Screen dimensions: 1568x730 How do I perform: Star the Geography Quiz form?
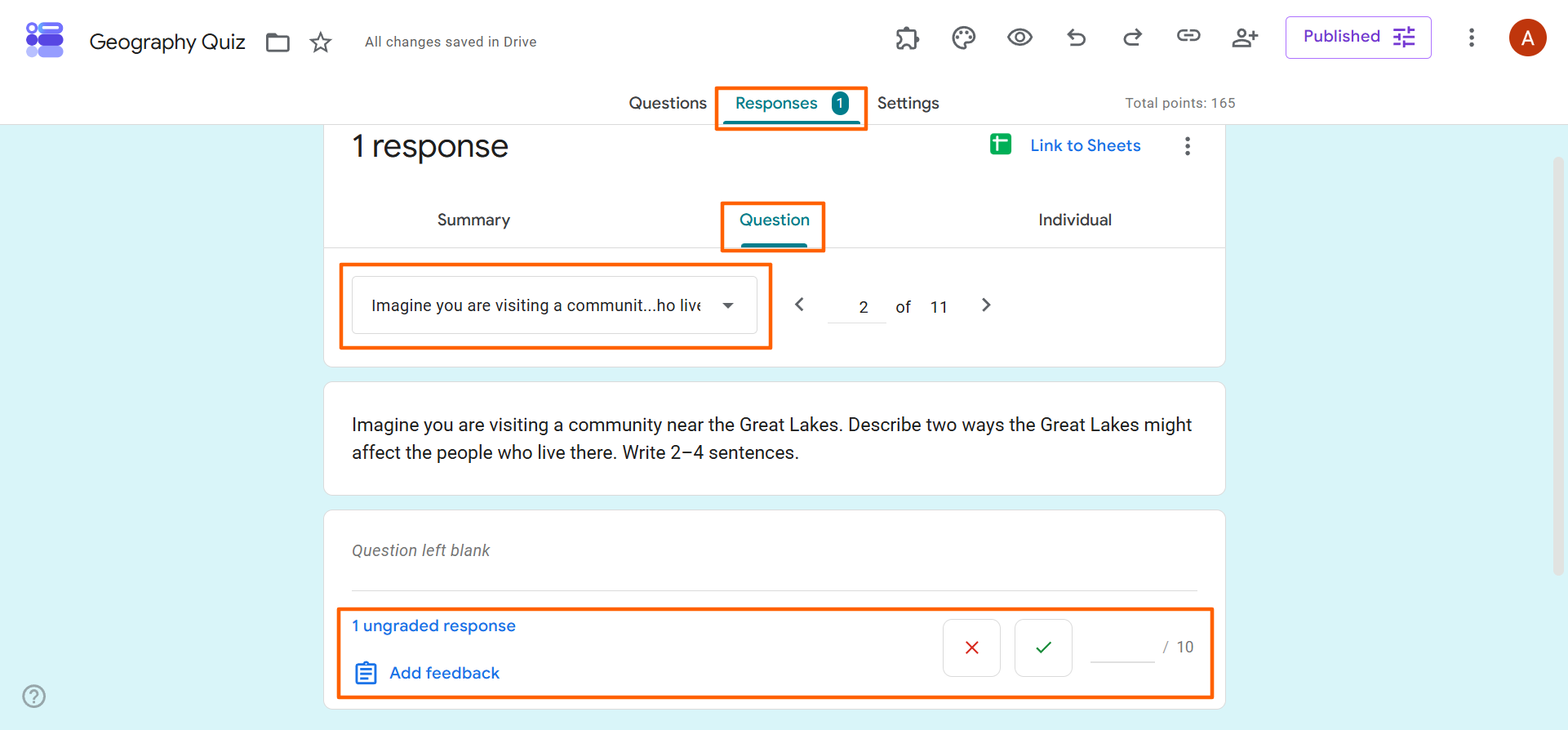coord(321,42)
